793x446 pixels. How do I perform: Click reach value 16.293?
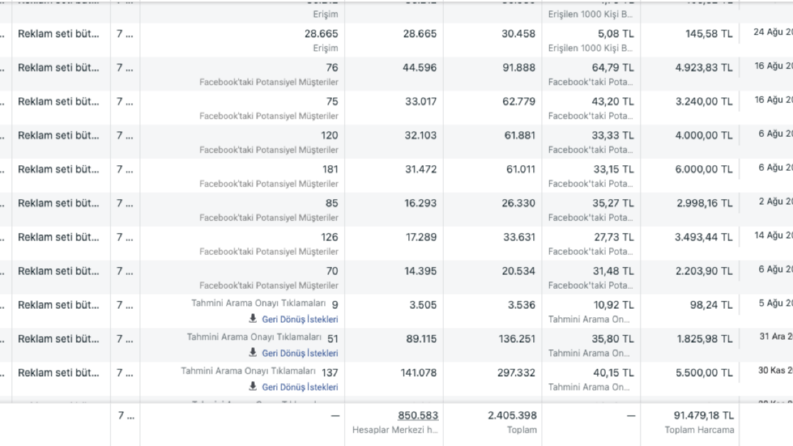pyautogui.click(x=421, y=203)
